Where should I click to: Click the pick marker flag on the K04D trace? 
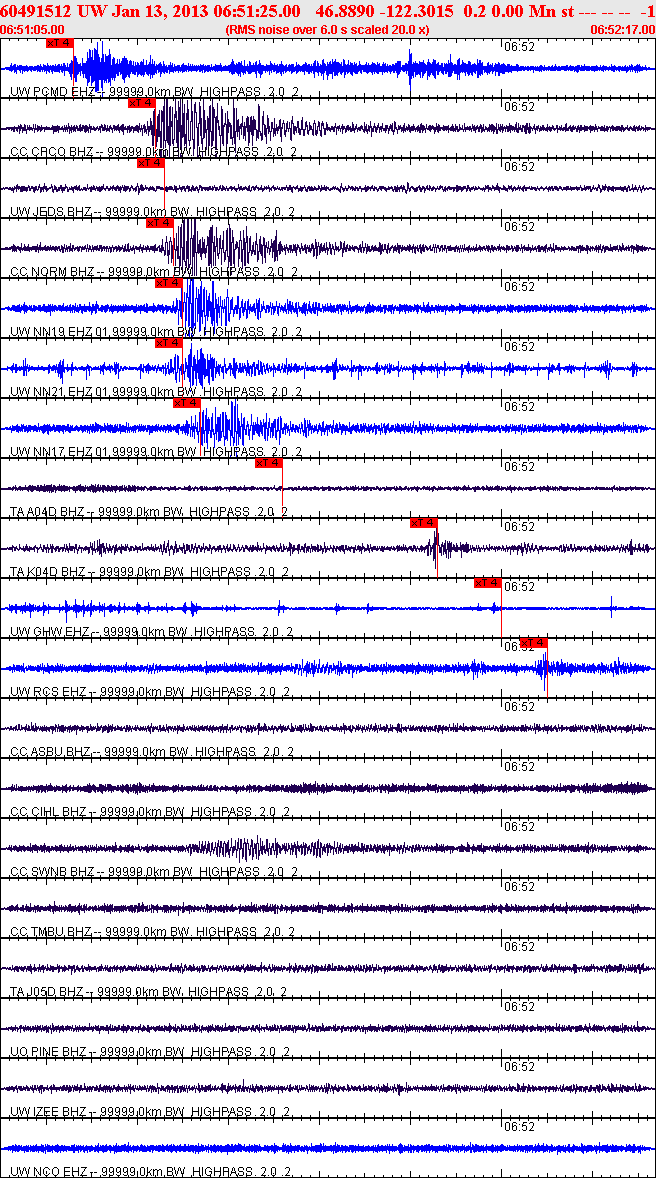point(423,524)
